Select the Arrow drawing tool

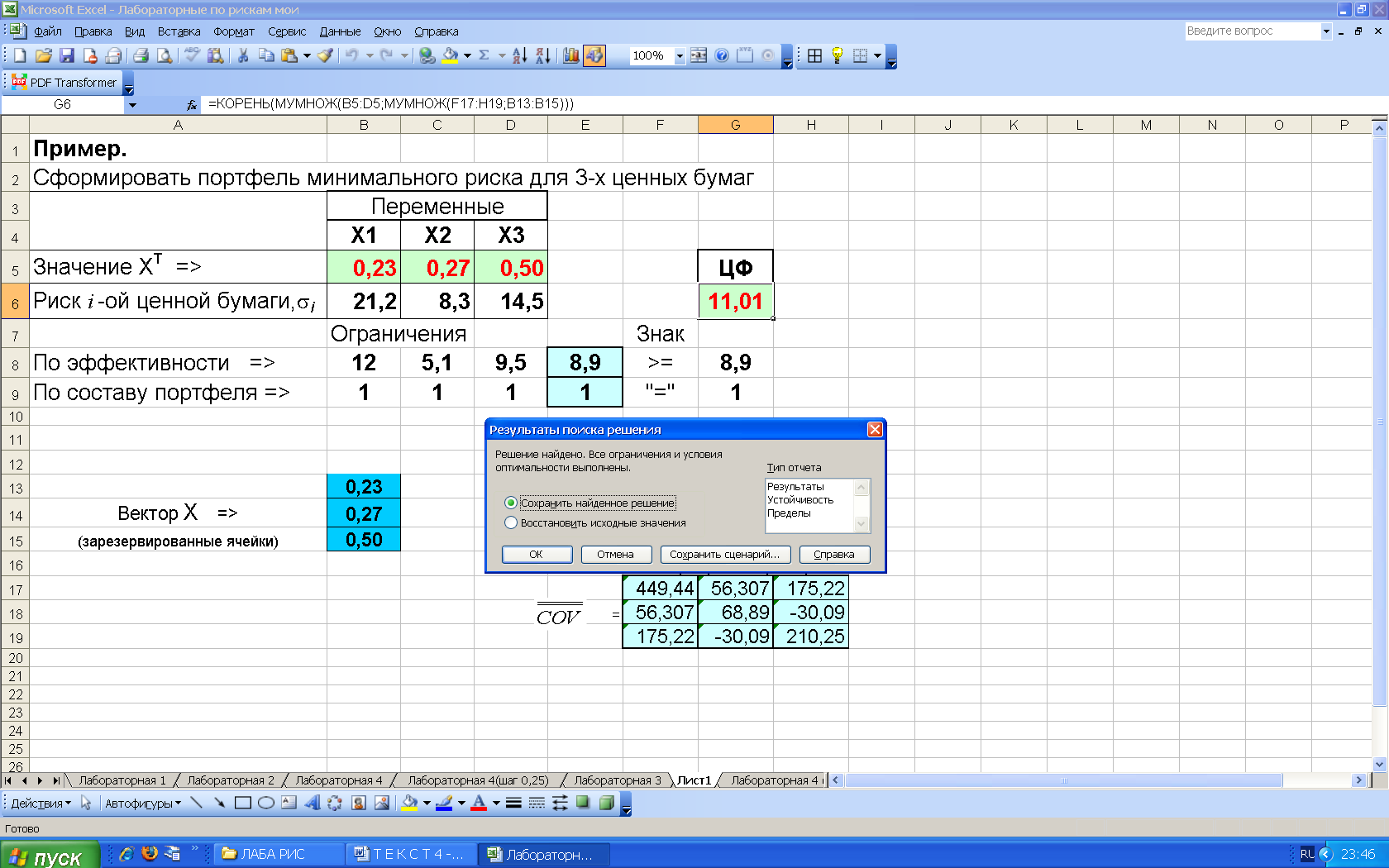219,803
